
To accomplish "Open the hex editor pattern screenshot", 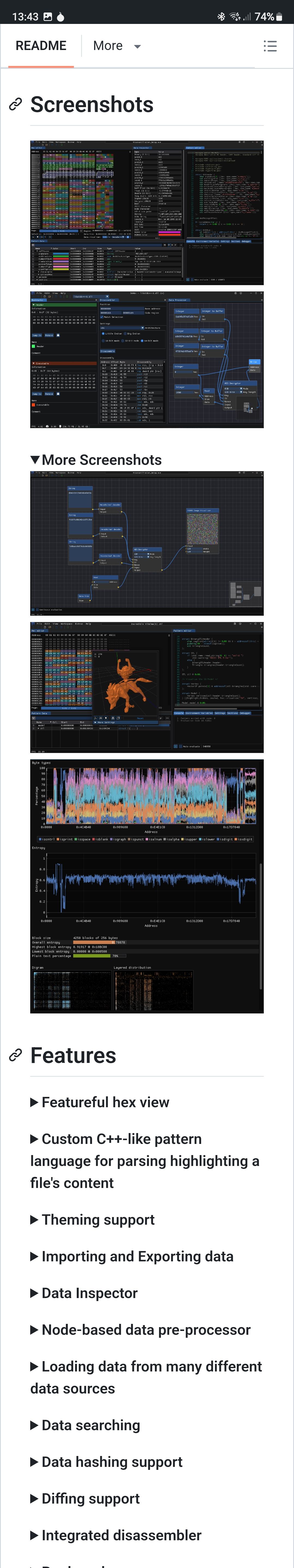I will (147, 212).
